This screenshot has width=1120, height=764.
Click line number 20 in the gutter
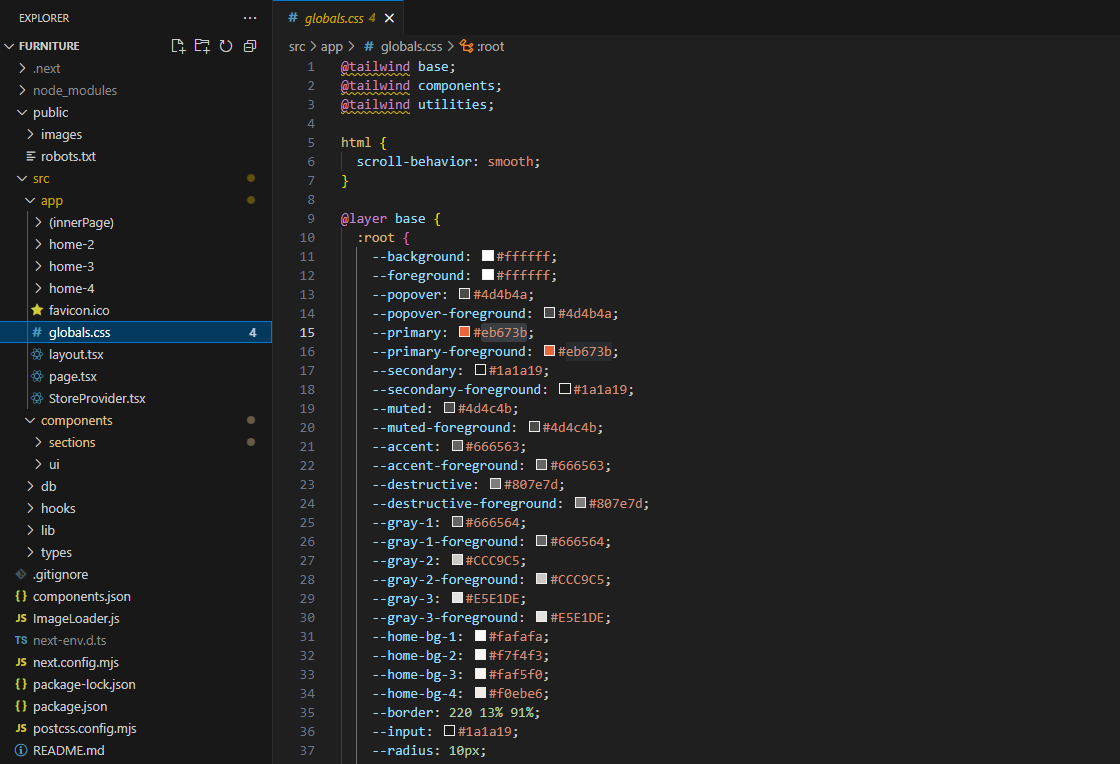tap(307, 427)
